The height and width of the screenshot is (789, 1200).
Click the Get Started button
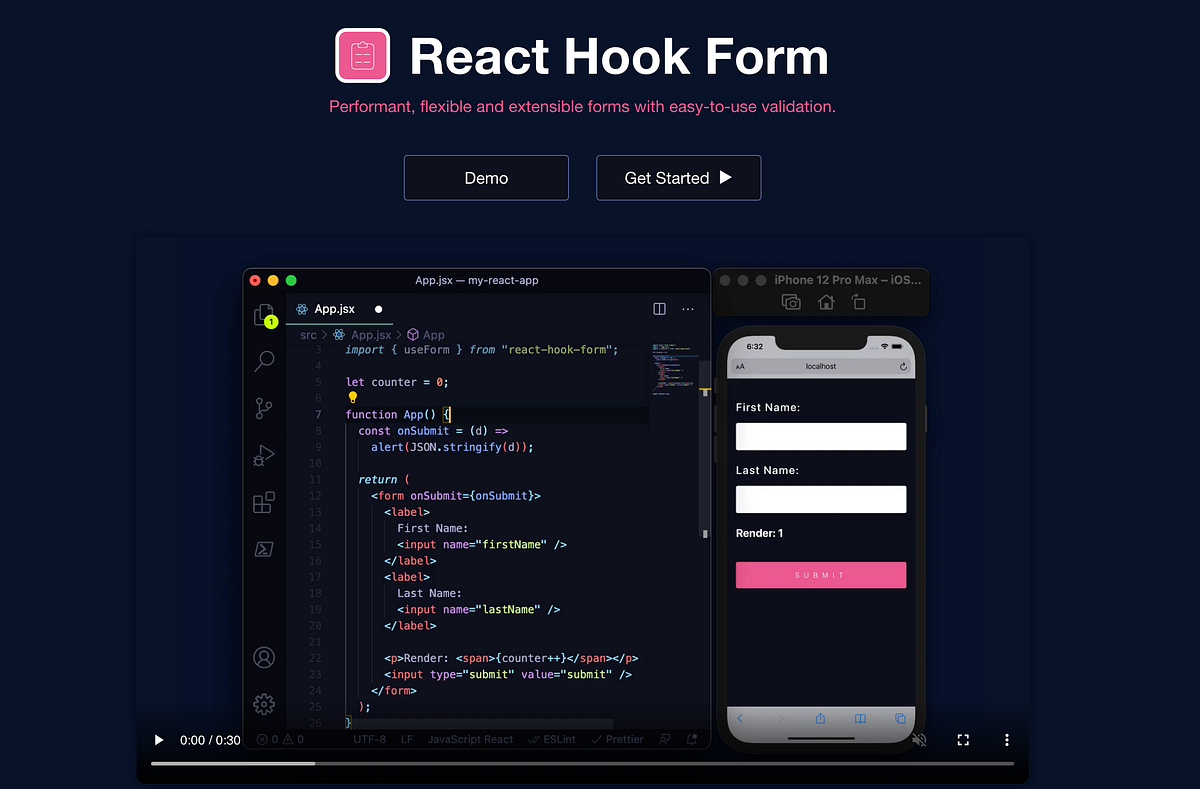(x=679, y=178)
